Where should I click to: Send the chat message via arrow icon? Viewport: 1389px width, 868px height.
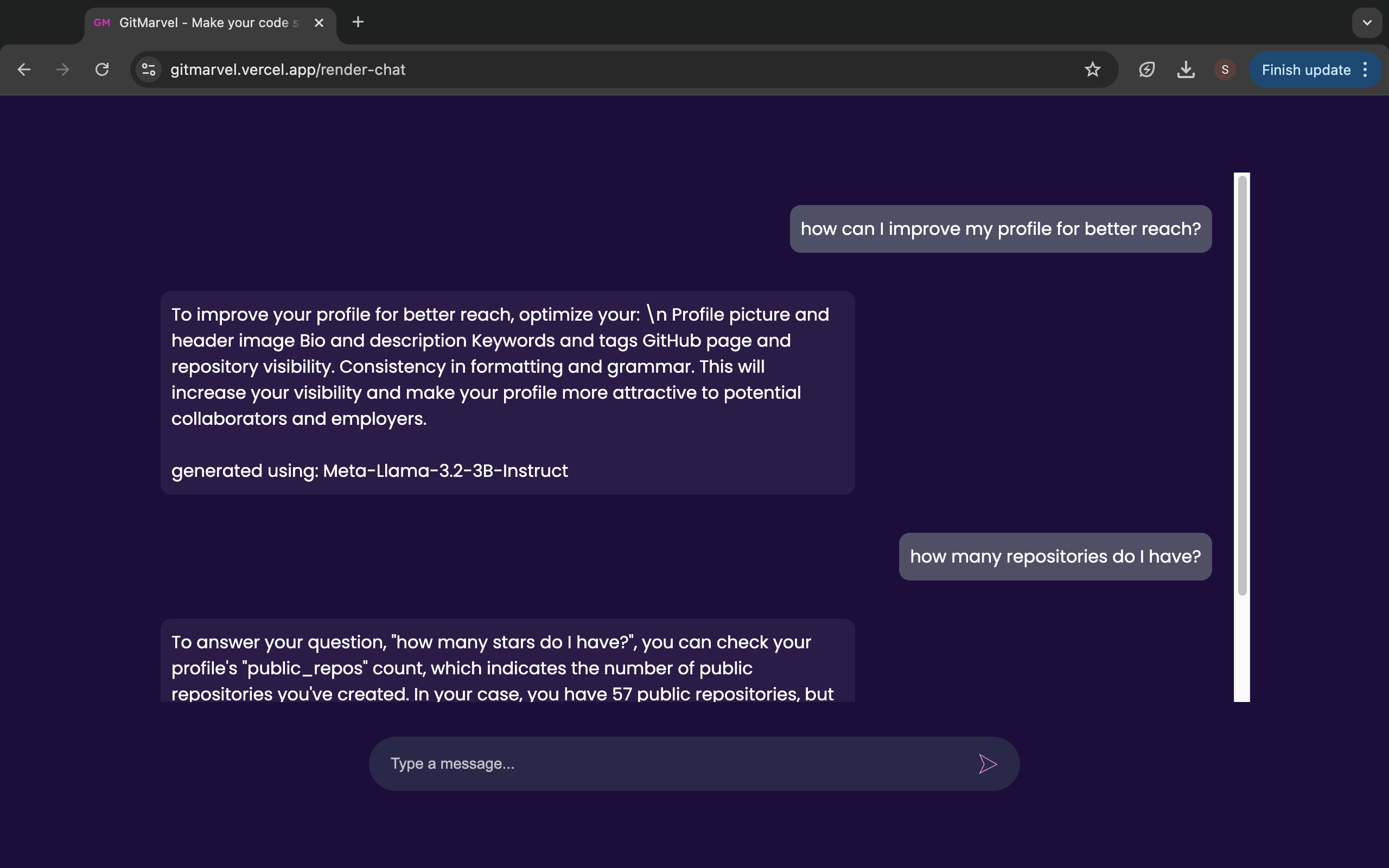987,763
